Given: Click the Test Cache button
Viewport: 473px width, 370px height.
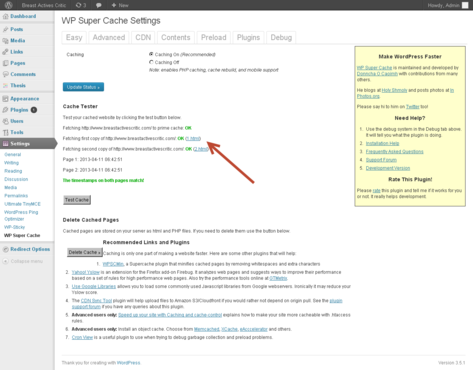Looking at the screenshot, I should [x=77, y=200].
